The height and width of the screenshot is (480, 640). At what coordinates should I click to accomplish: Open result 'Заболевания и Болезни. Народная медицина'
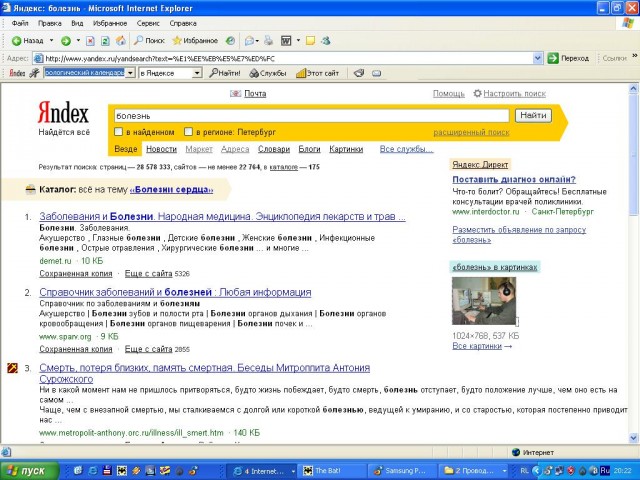(222, 216)
